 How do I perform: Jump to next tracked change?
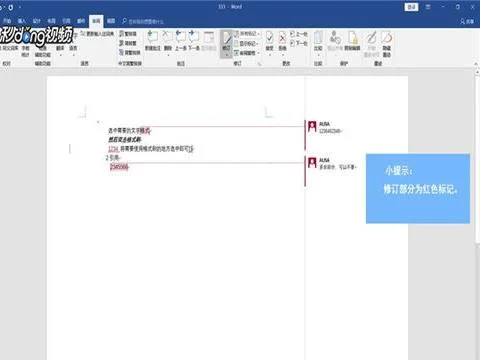(x=298, y=43)
